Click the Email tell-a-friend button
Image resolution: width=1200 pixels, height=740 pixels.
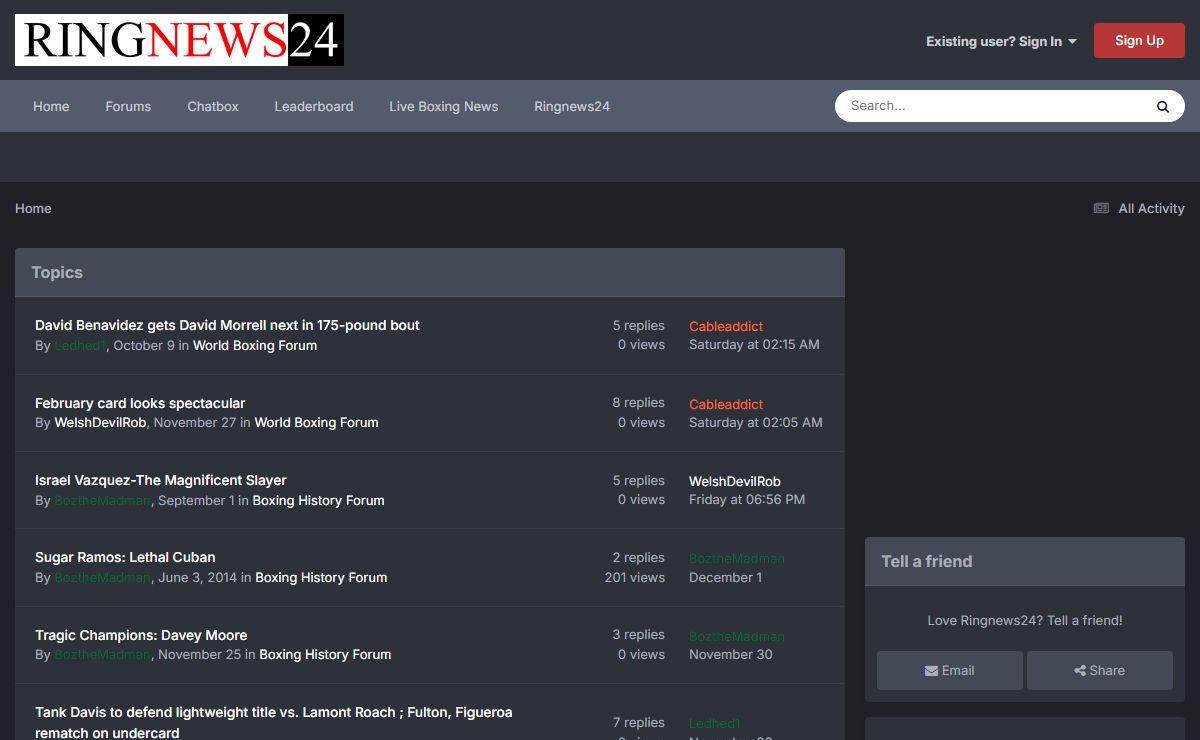point(950,671)
